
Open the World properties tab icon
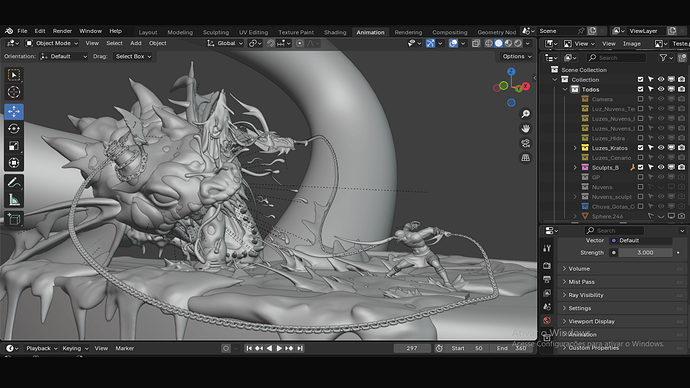[547, 320]
